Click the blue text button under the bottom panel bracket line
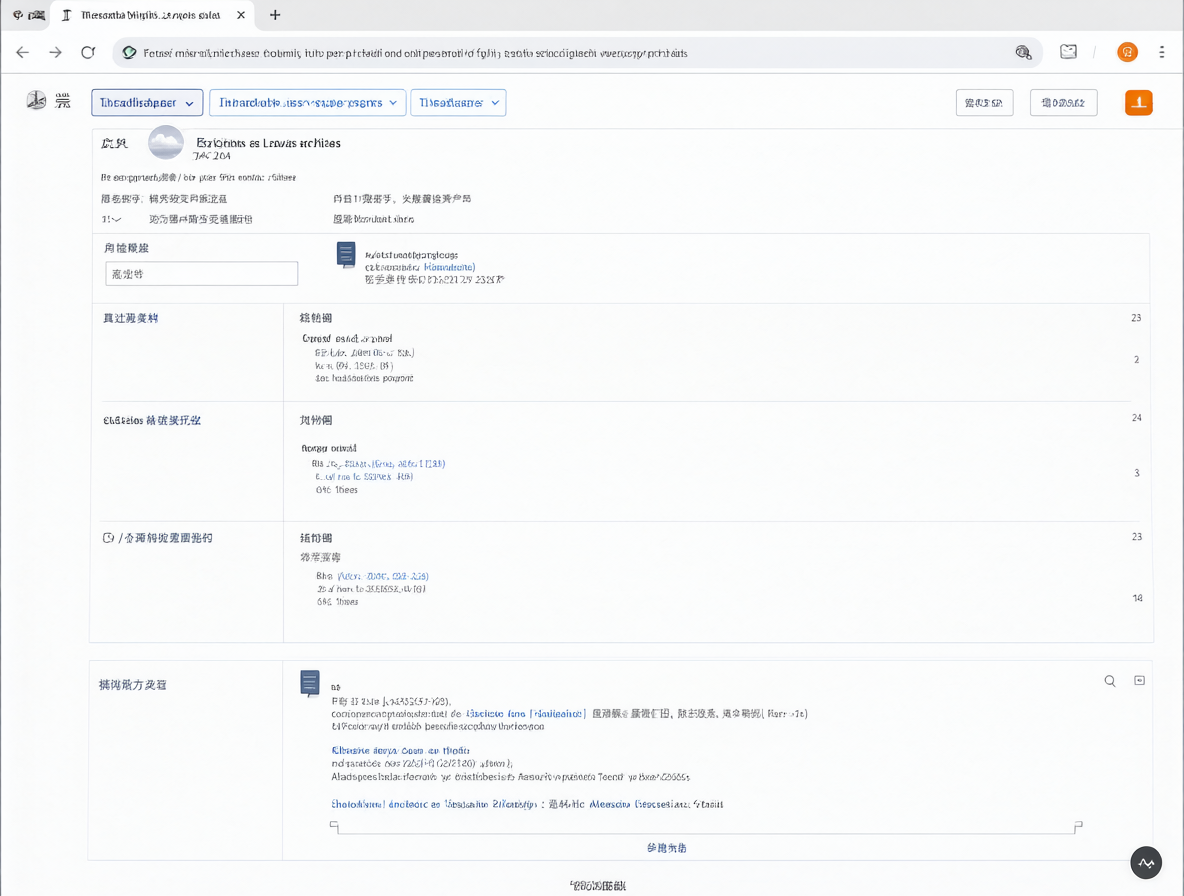Screen dimensions: 1184x896 (x=667, y=848)
